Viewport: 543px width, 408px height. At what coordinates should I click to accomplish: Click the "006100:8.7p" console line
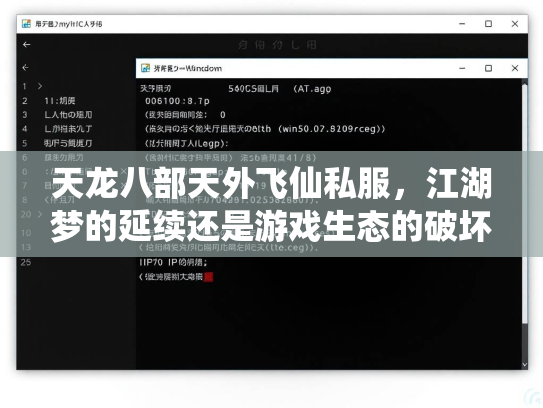tap(177, 101)
